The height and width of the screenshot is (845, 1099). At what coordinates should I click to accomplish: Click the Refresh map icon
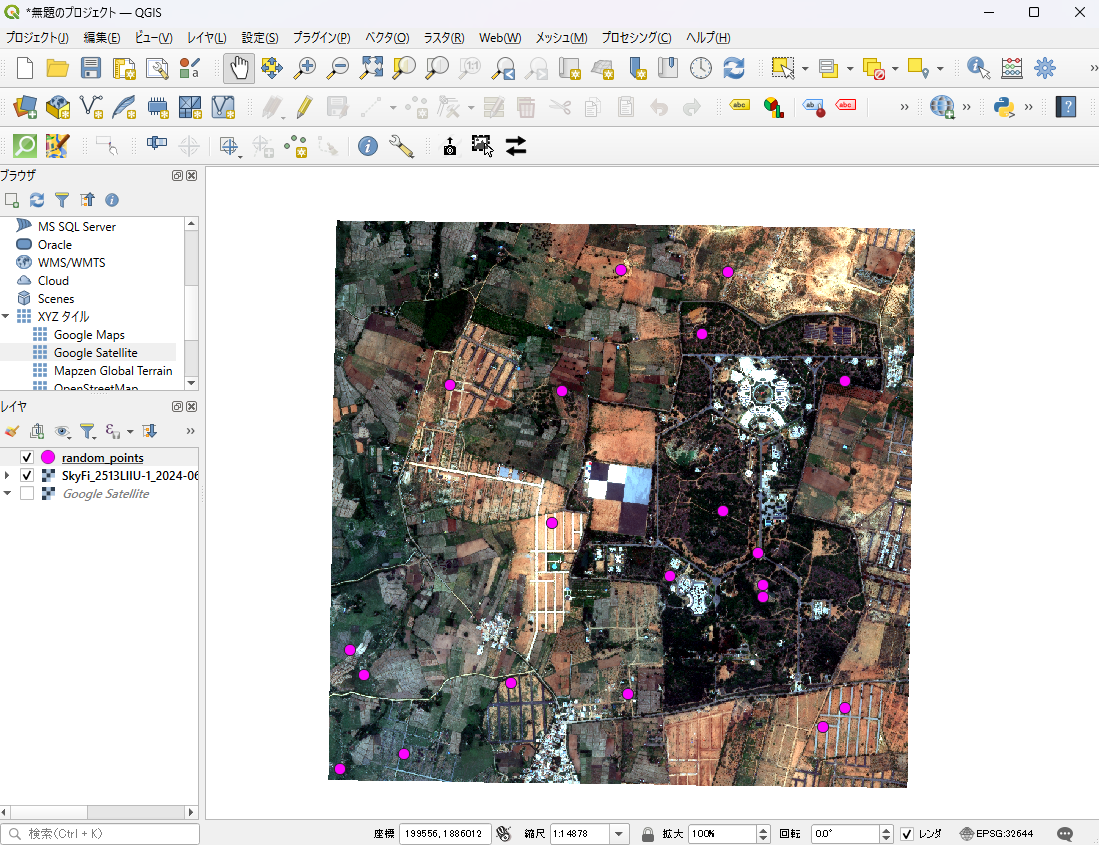[734, 68]
